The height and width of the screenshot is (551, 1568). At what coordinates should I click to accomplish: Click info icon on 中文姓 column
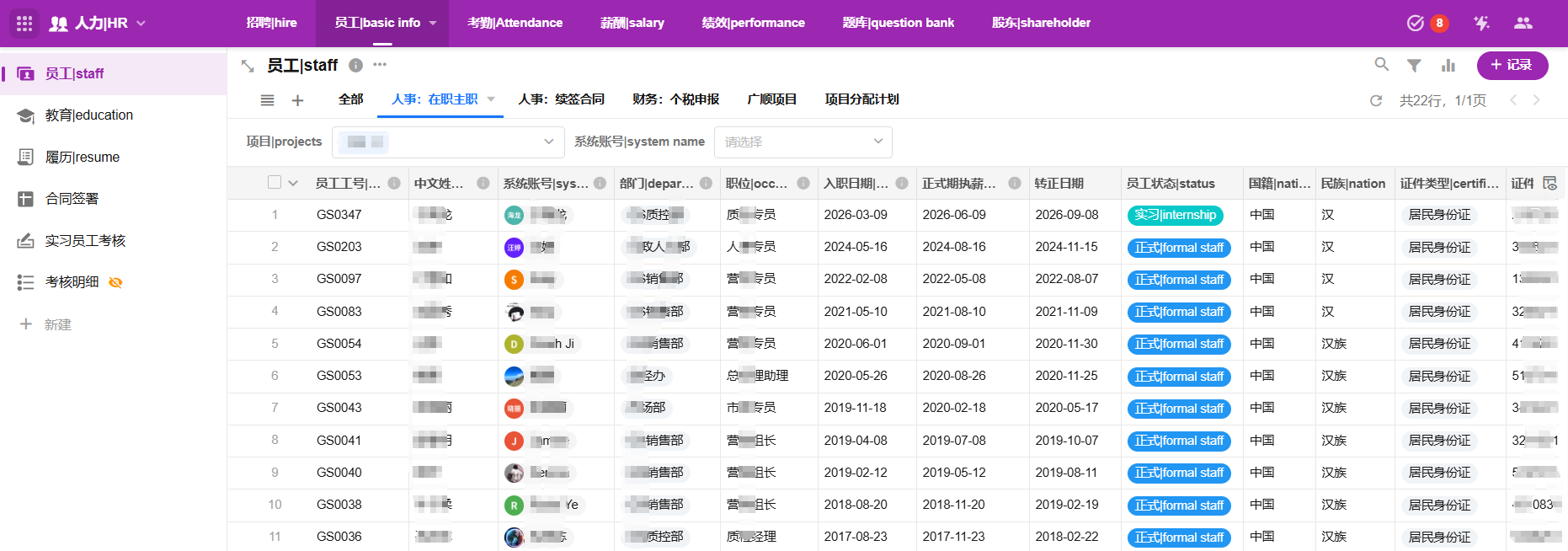pos(483,183)
